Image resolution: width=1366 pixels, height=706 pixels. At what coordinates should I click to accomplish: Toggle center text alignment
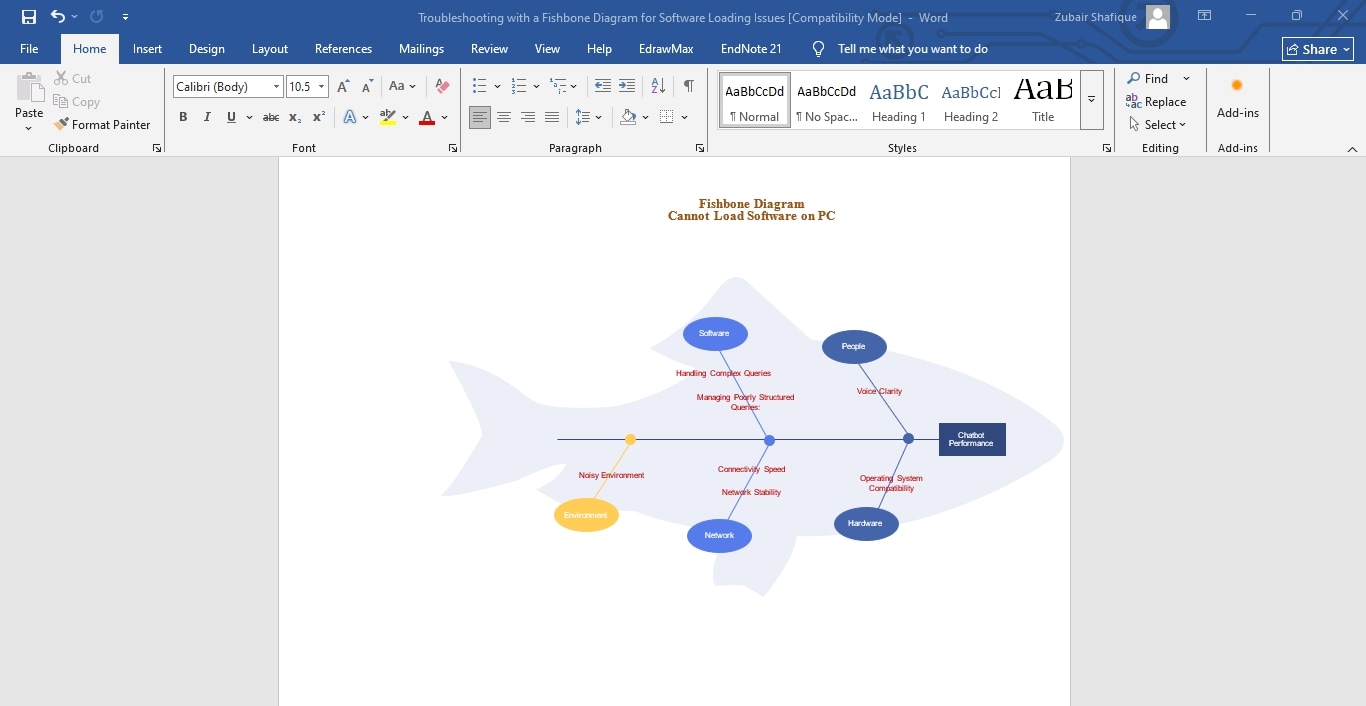click(504, 117)
